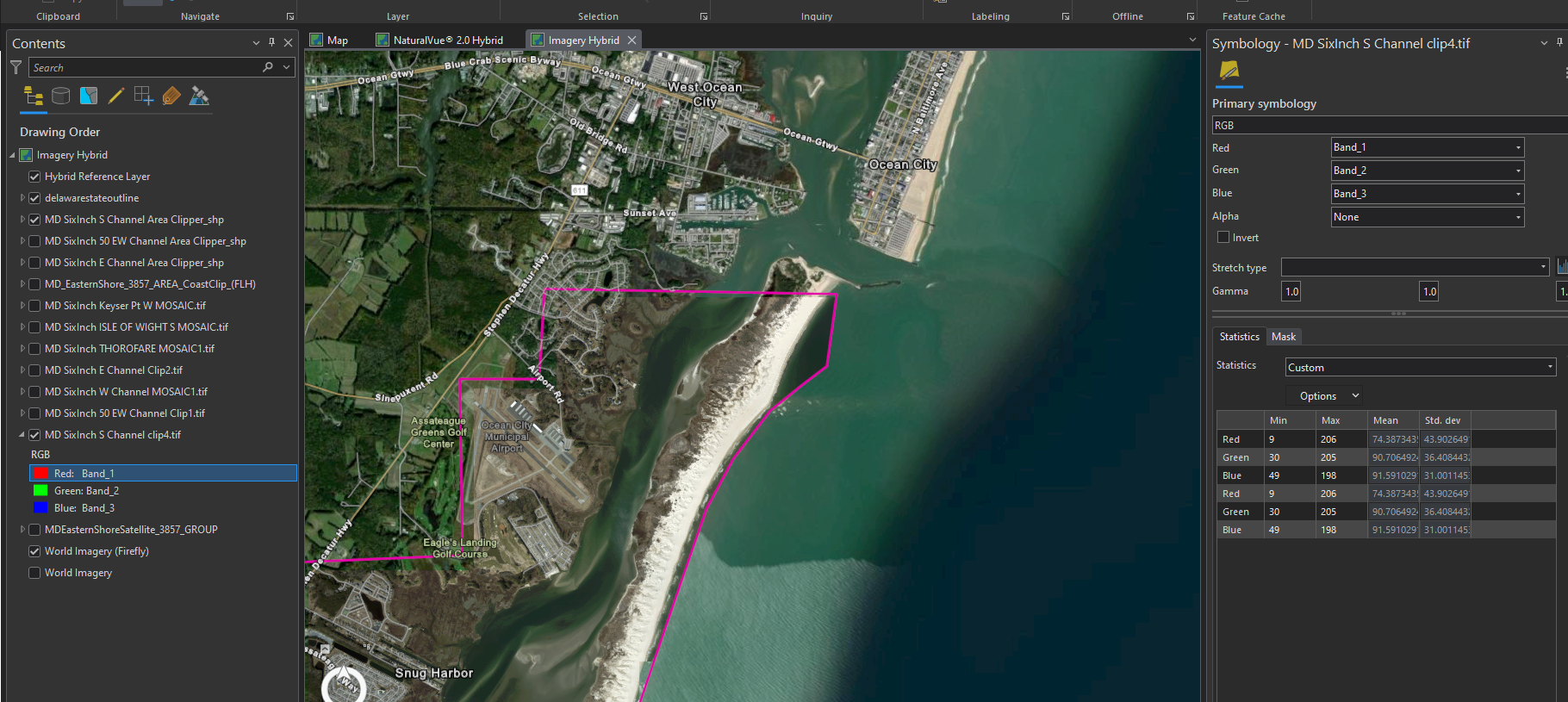Click the north arrow navigator control
This screenshot has height=702, width=1568.
pyautogui.click(x=344, y=685)
